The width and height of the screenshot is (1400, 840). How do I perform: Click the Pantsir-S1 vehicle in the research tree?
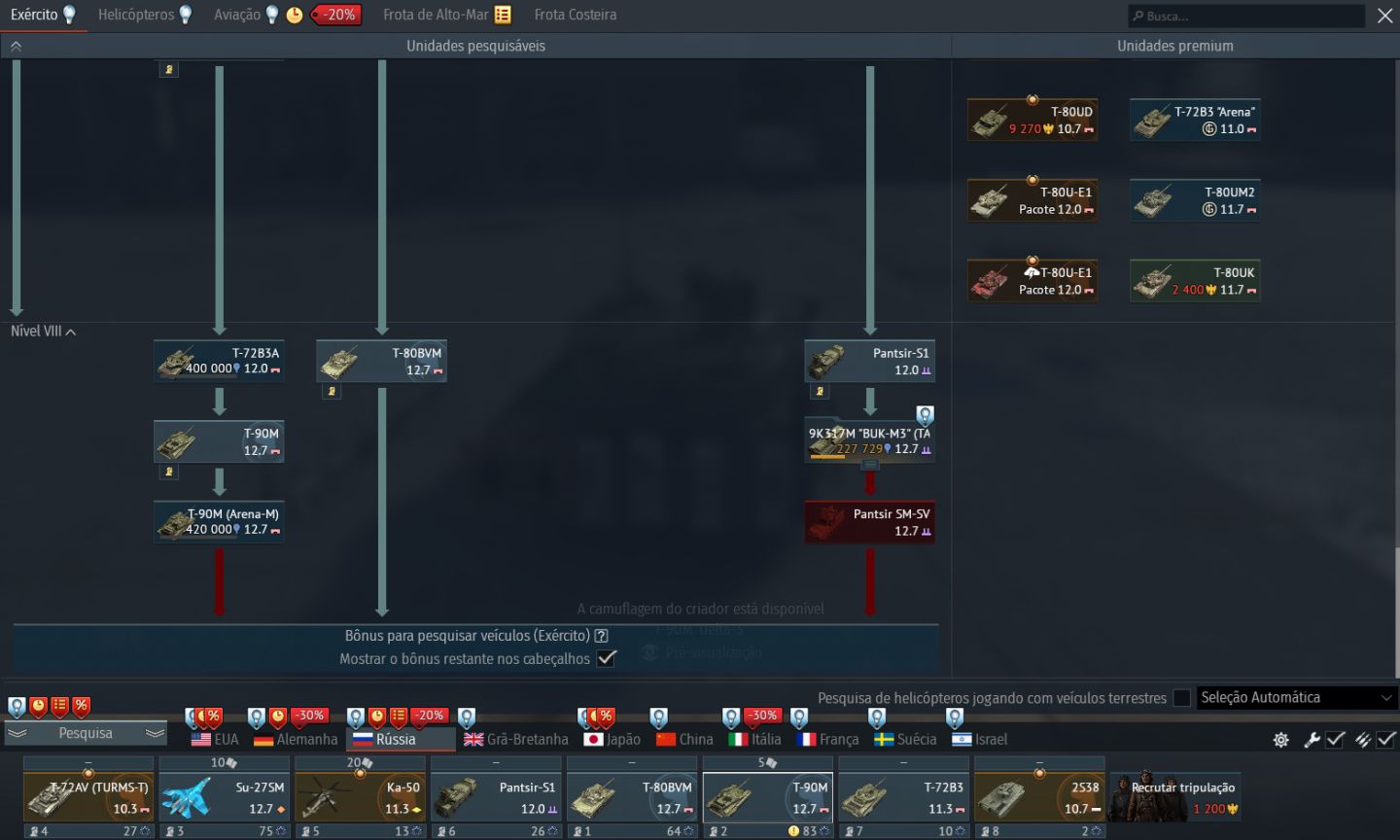pyautogui.click(x=870, y=361)
